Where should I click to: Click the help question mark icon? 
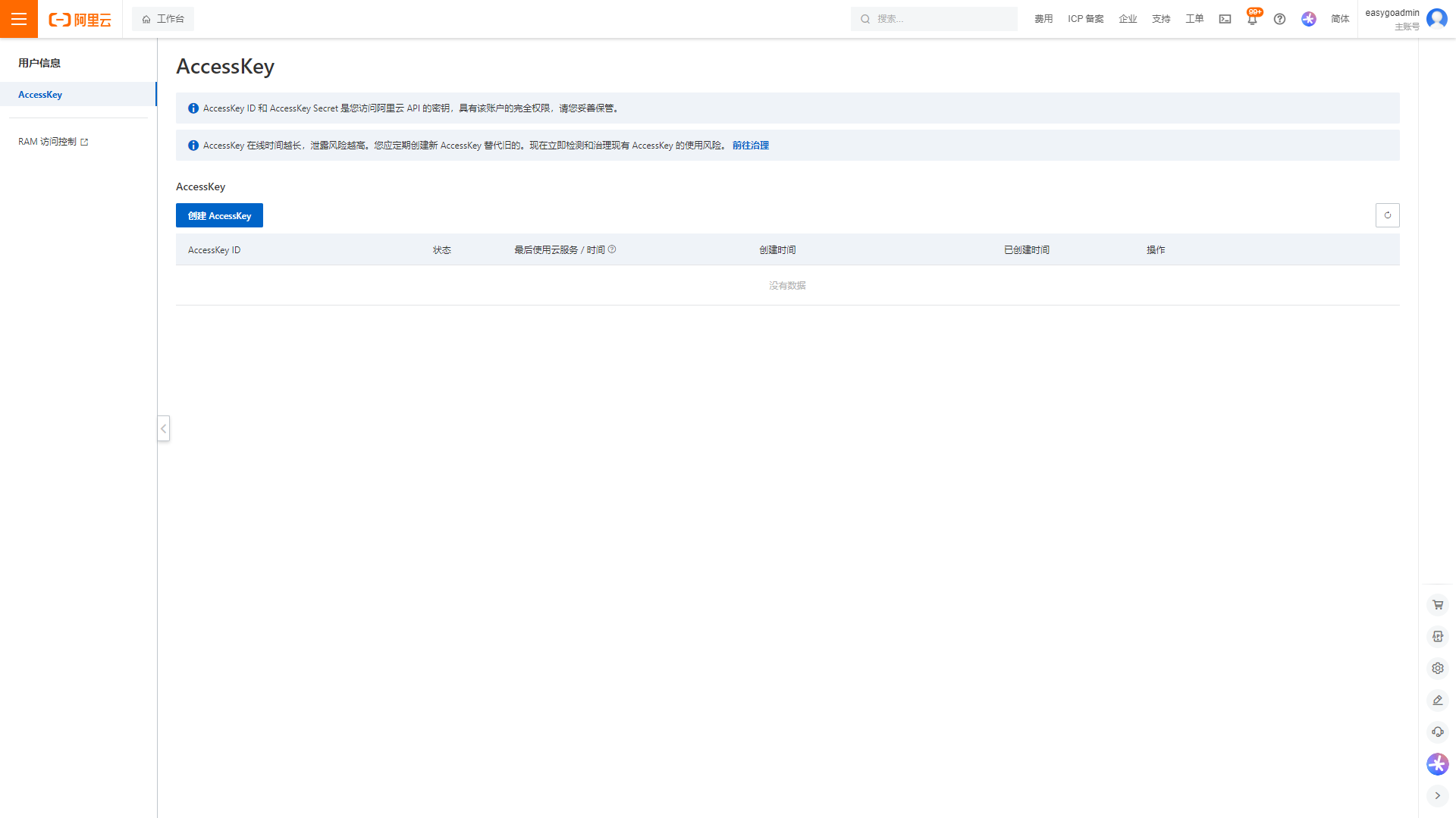[x=1279, y=19]
